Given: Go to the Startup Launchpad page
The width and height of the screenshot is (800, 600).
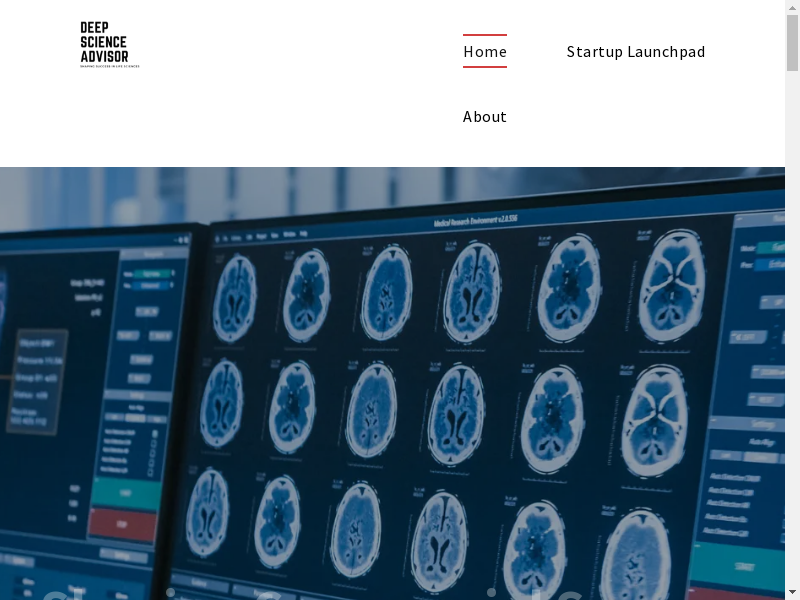Looking at the screenshot, I should 636,52.
